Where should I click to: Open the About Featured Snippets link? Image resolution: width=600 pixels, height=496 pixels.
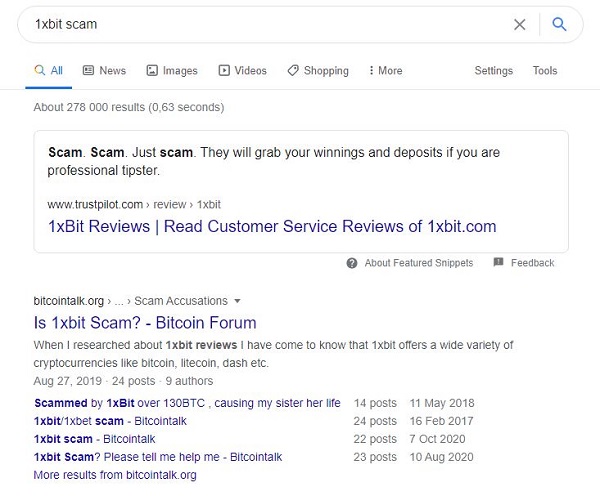tap(419, 263)
